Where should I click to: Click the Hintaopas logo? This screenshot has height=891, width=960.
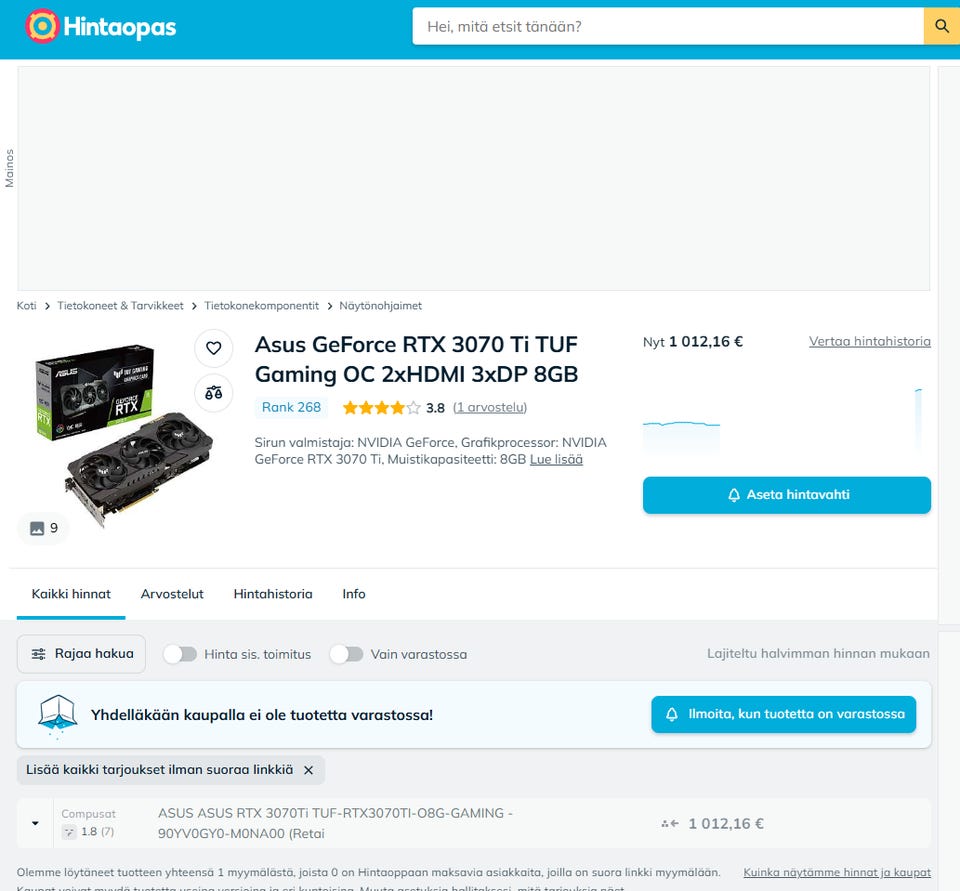coord(101,26)
